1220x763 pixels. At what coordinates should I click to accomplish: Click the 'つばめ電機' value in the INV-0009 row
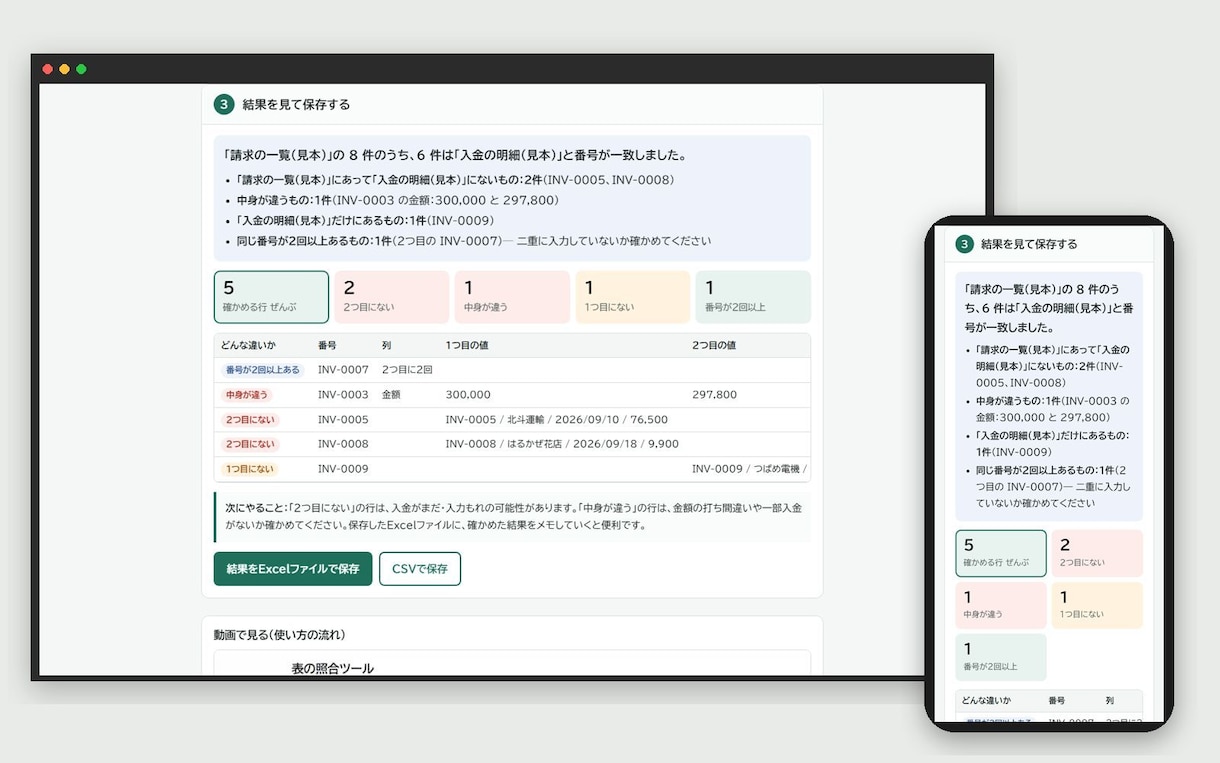tap(749, 469)
